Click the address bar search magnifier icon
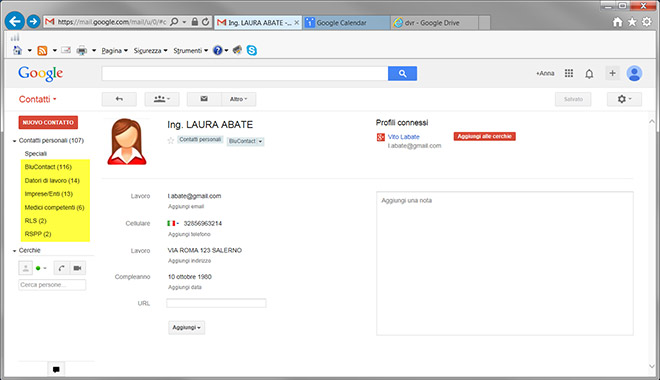 point(174,22)
